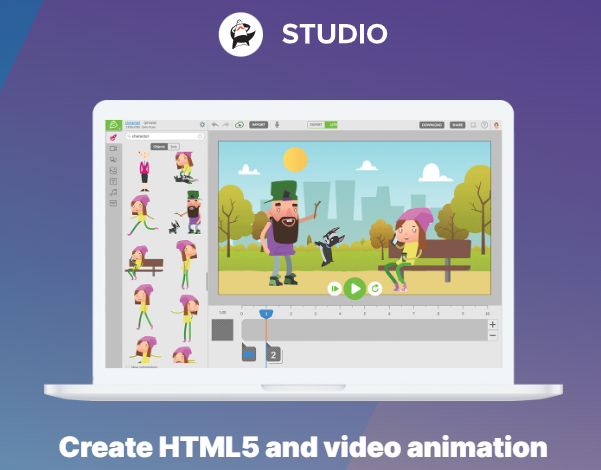Screen dimensions: 601x470
Task: Click the play from current position button
Action: (335, 288)
